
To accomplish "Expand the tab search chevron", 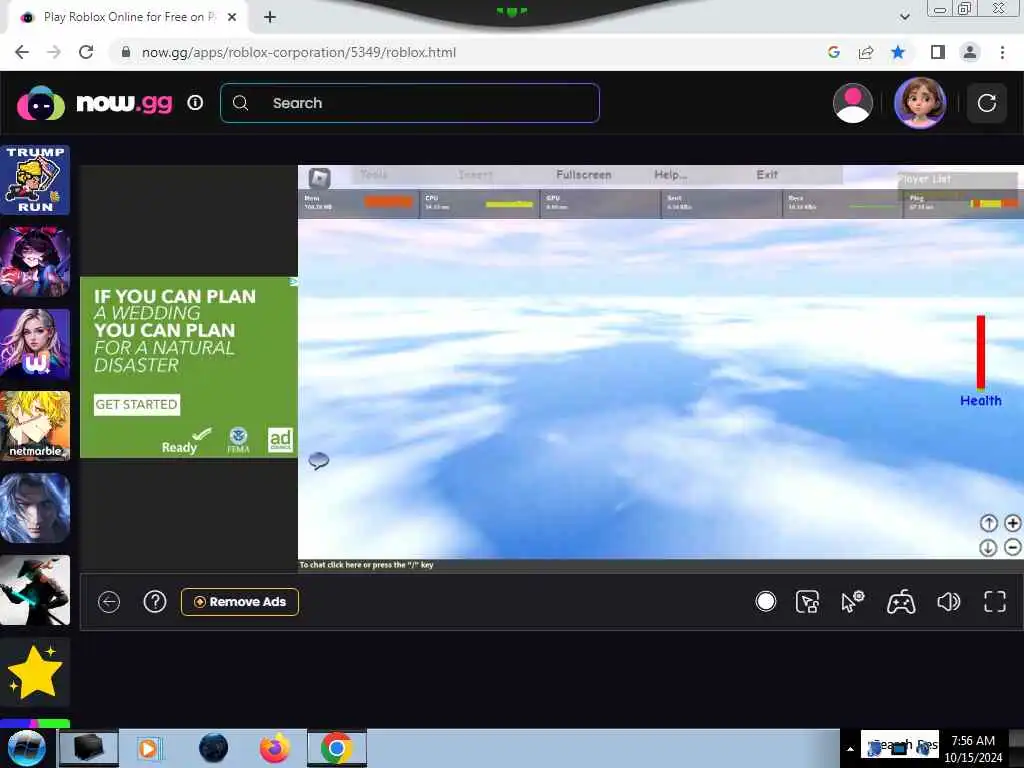I will (904, 17).
